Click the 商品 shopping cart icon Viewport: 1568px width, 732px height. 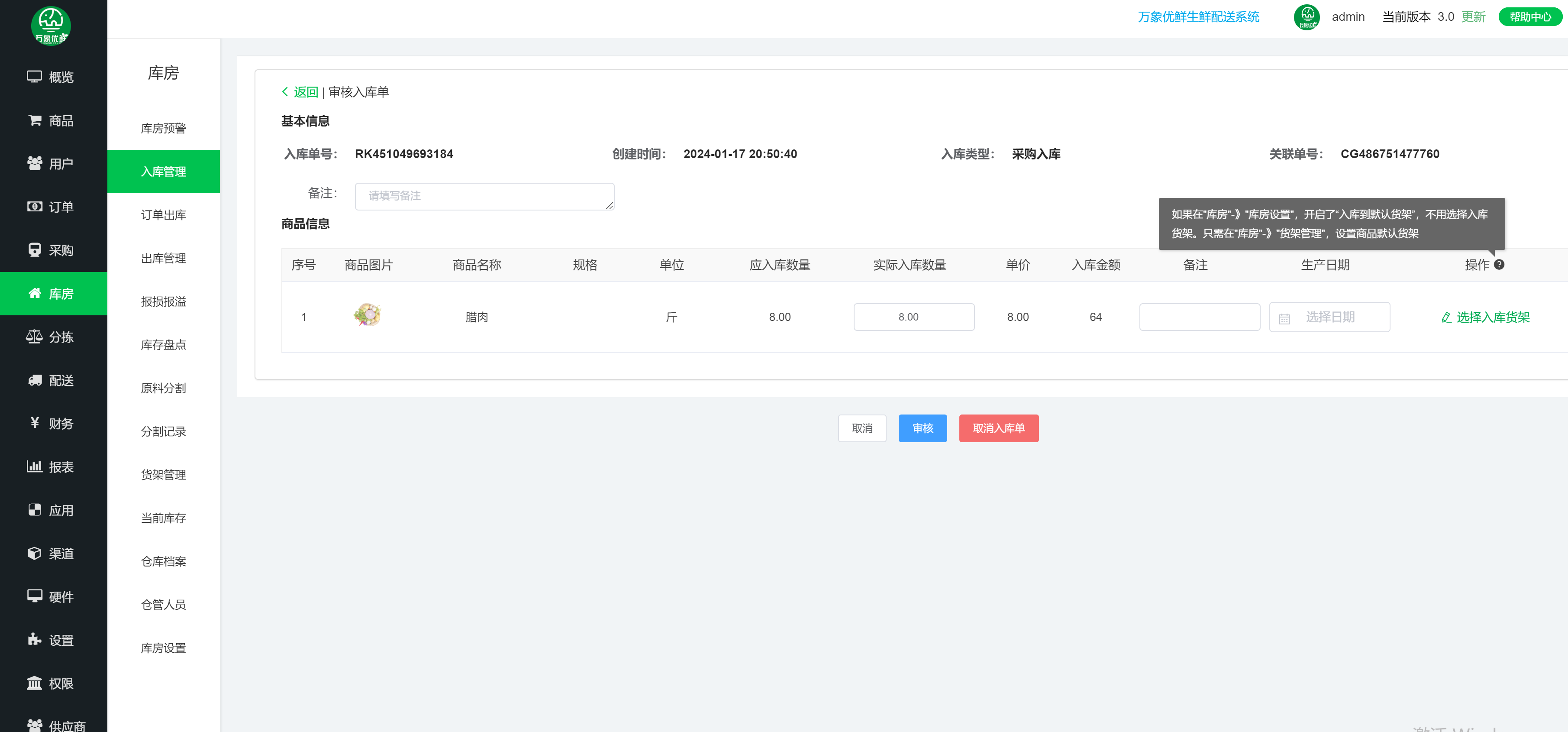click(x=35, y=120)
